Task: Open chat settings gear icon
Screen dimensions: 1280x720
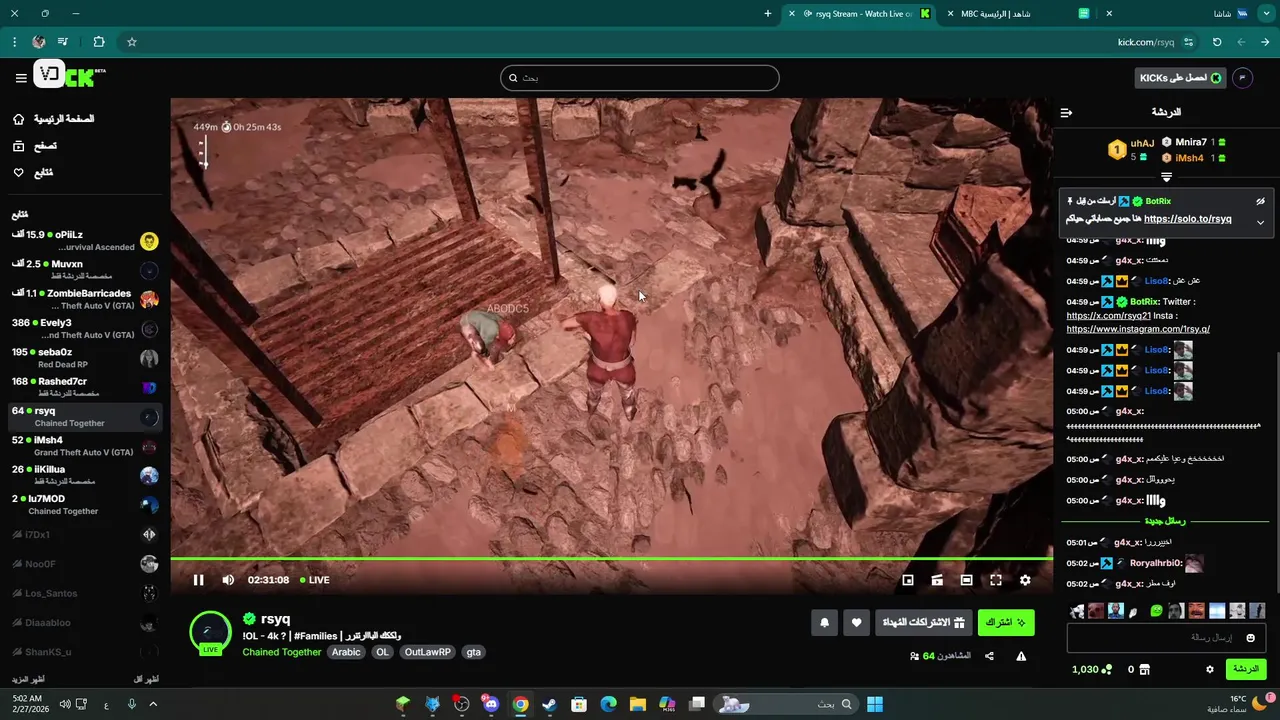Action: point(1210,669)
